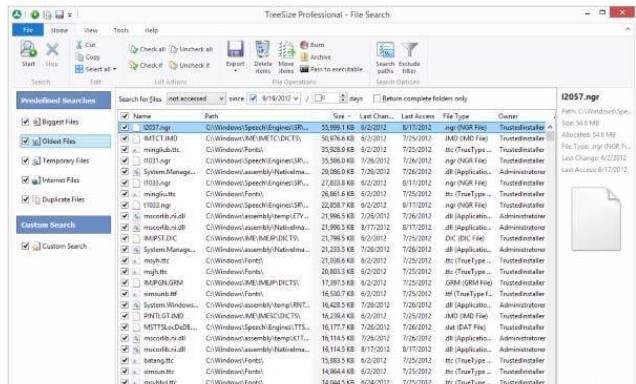The image size is (636, 384).
Task: Open the Help ribbon tab
Action: pyautogui.click(x=151, y=30)
